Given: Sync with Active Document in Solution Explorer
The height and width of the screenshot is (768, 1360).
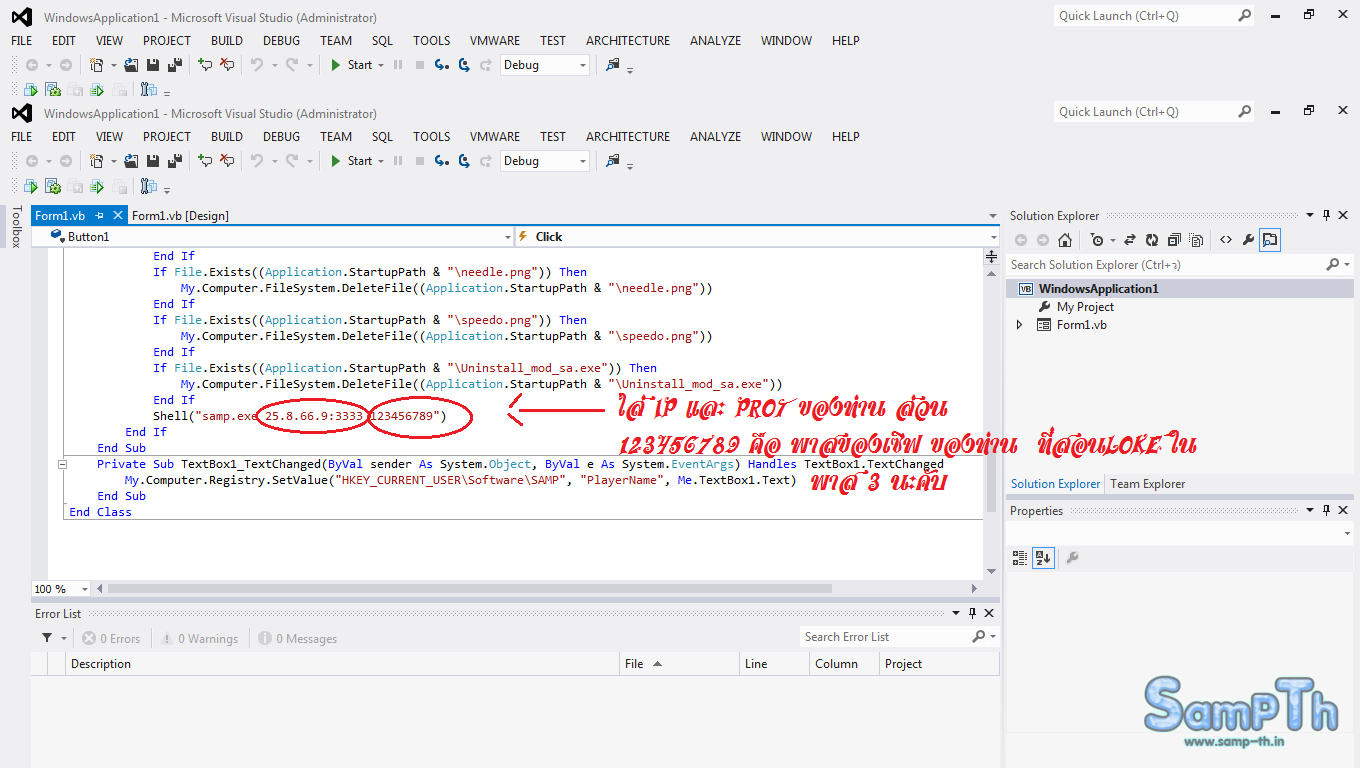Looking at the screenshot, I should point(1130,240).
